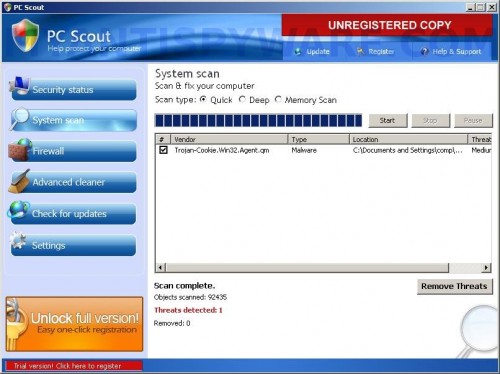Sort by the Type column header

319,139
